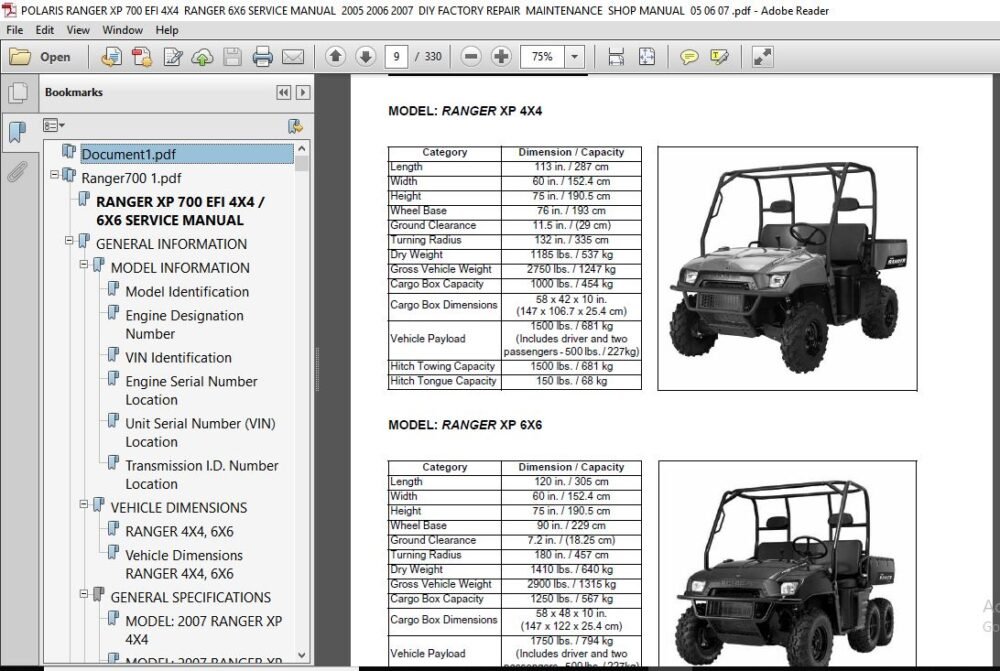Click the fit one full page icon
This screenshot has height=671, width=1000.
coord(647,57)
